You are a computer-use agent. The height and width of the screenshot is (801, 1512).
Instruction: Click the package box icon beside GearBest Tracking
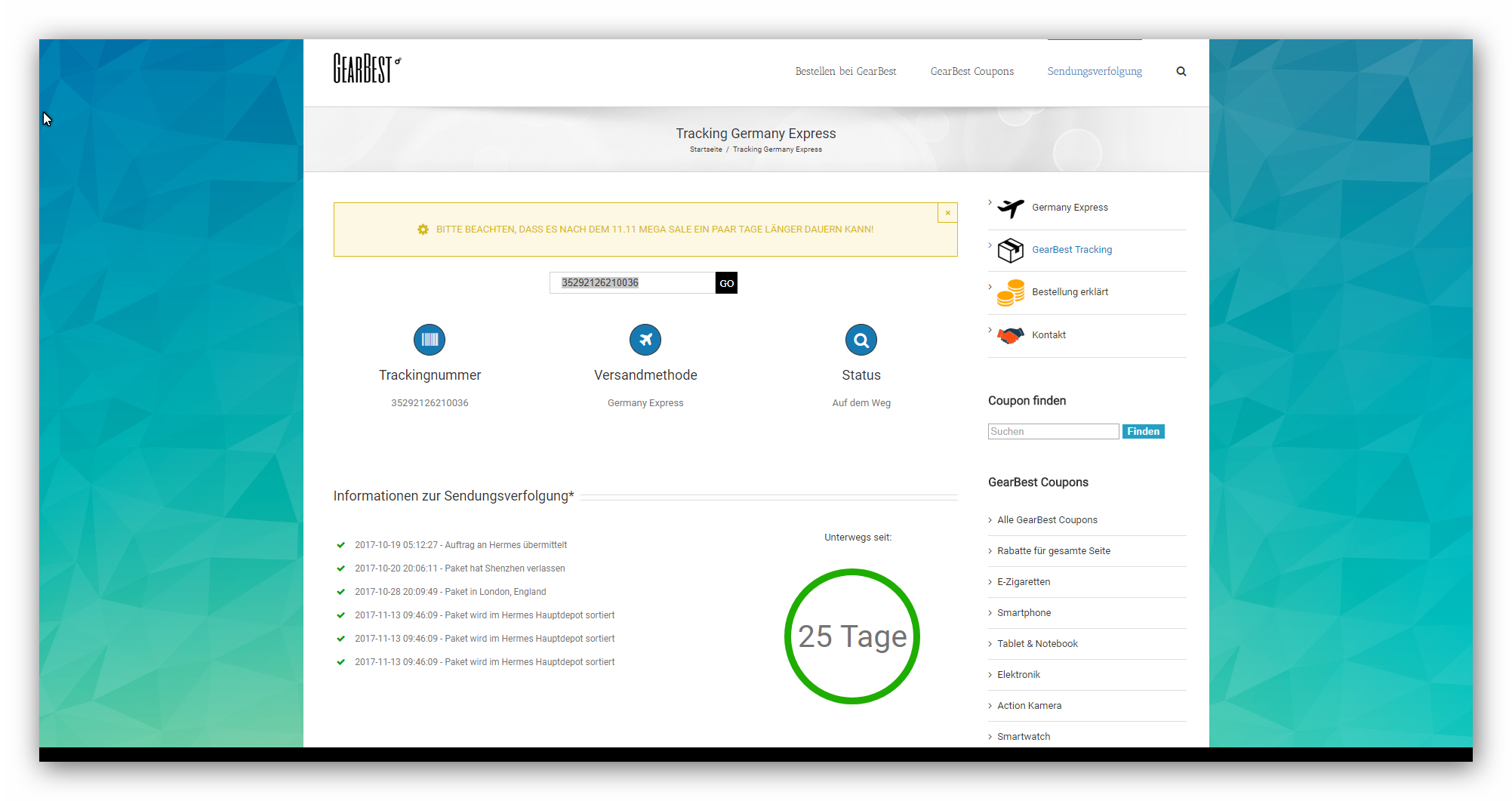(x=1011, y=250)
